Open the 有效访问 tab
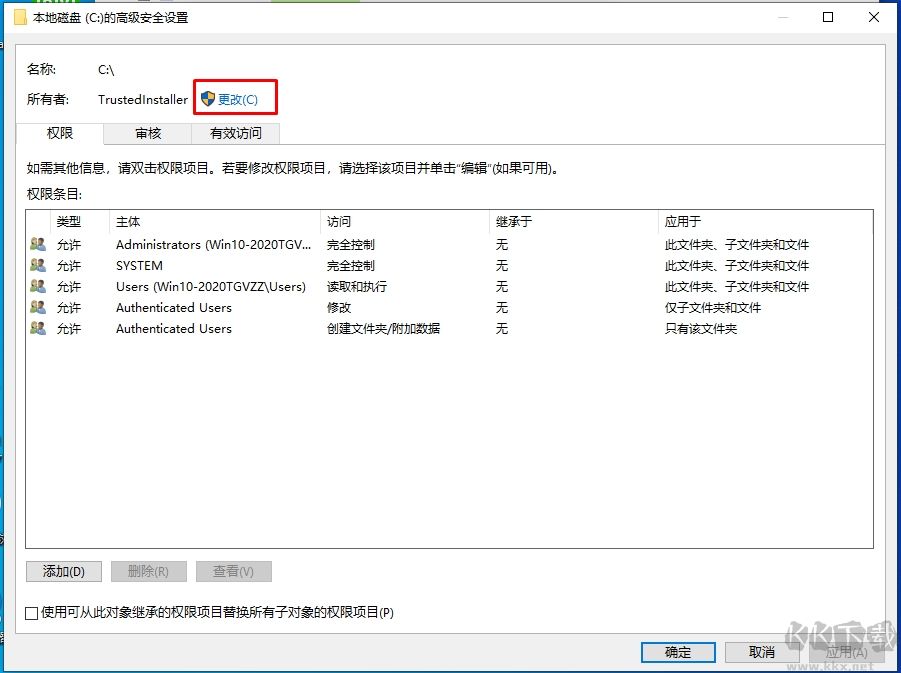This screenshot has width=901, height=673. [235, 133]
